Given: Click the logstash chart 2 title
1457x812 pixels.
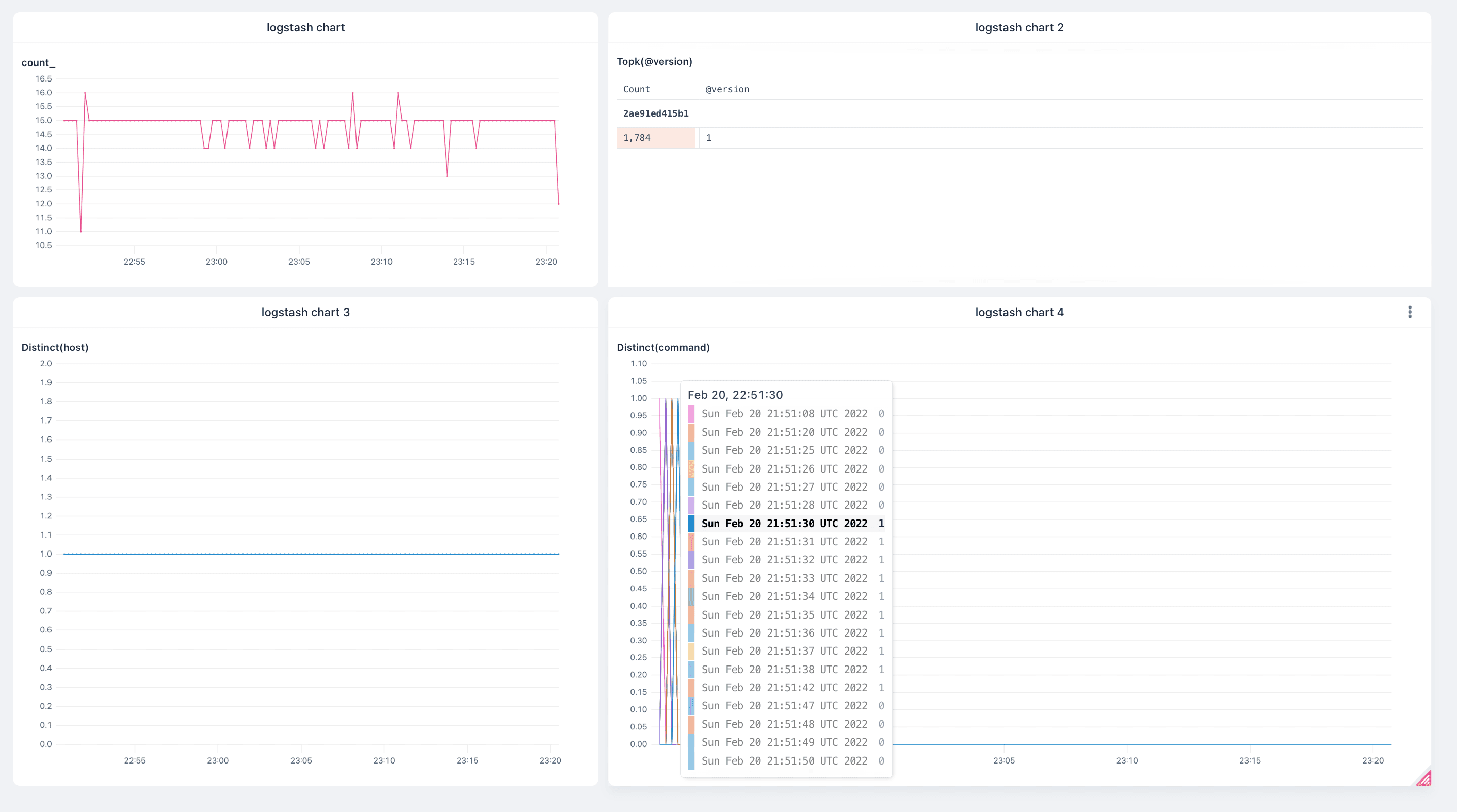Looking at the screenshot, I should tap(1019, 28).
